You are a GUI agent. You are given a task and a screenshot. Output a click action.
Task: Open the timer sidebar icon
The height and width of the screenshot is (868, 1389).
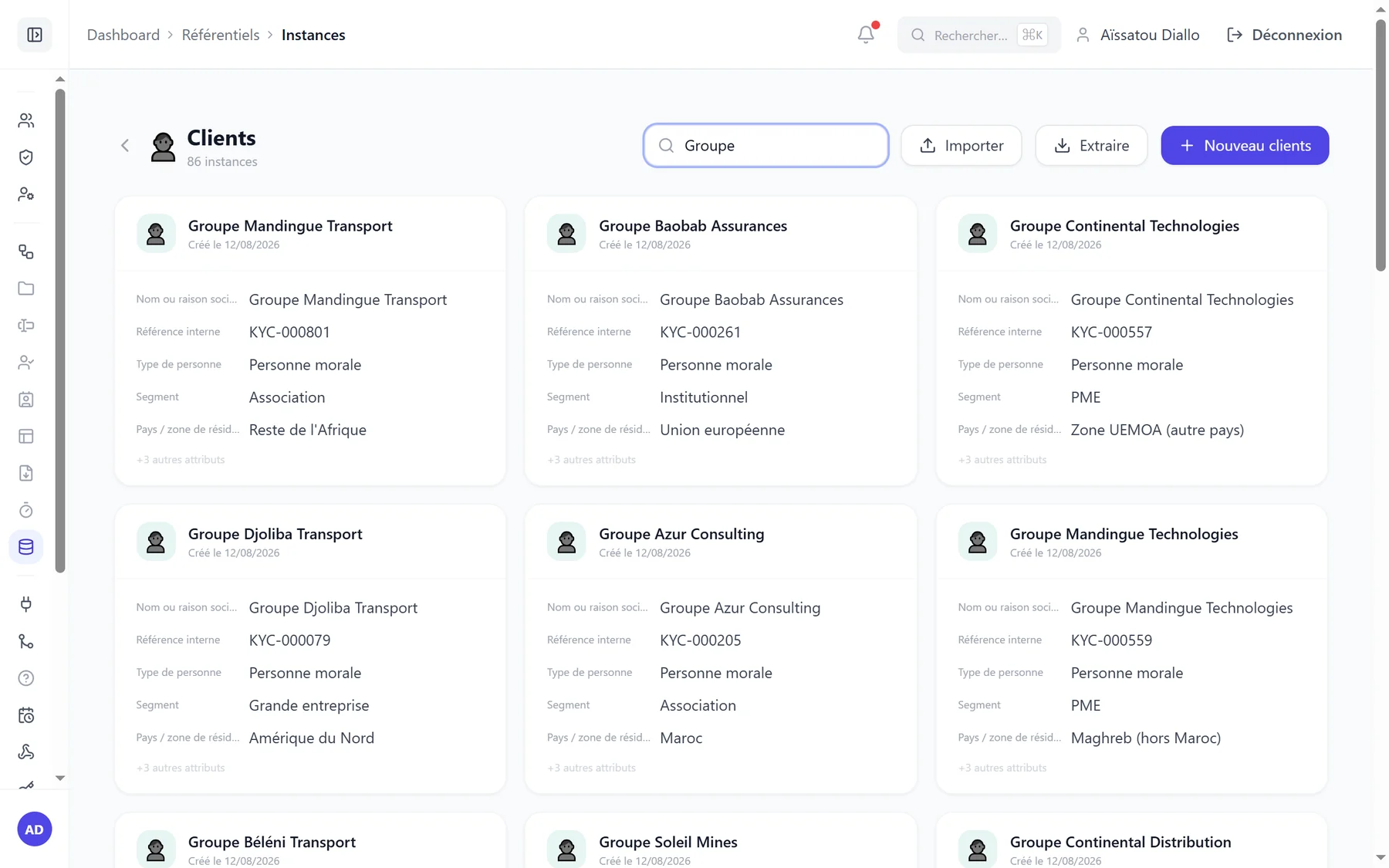26,510
